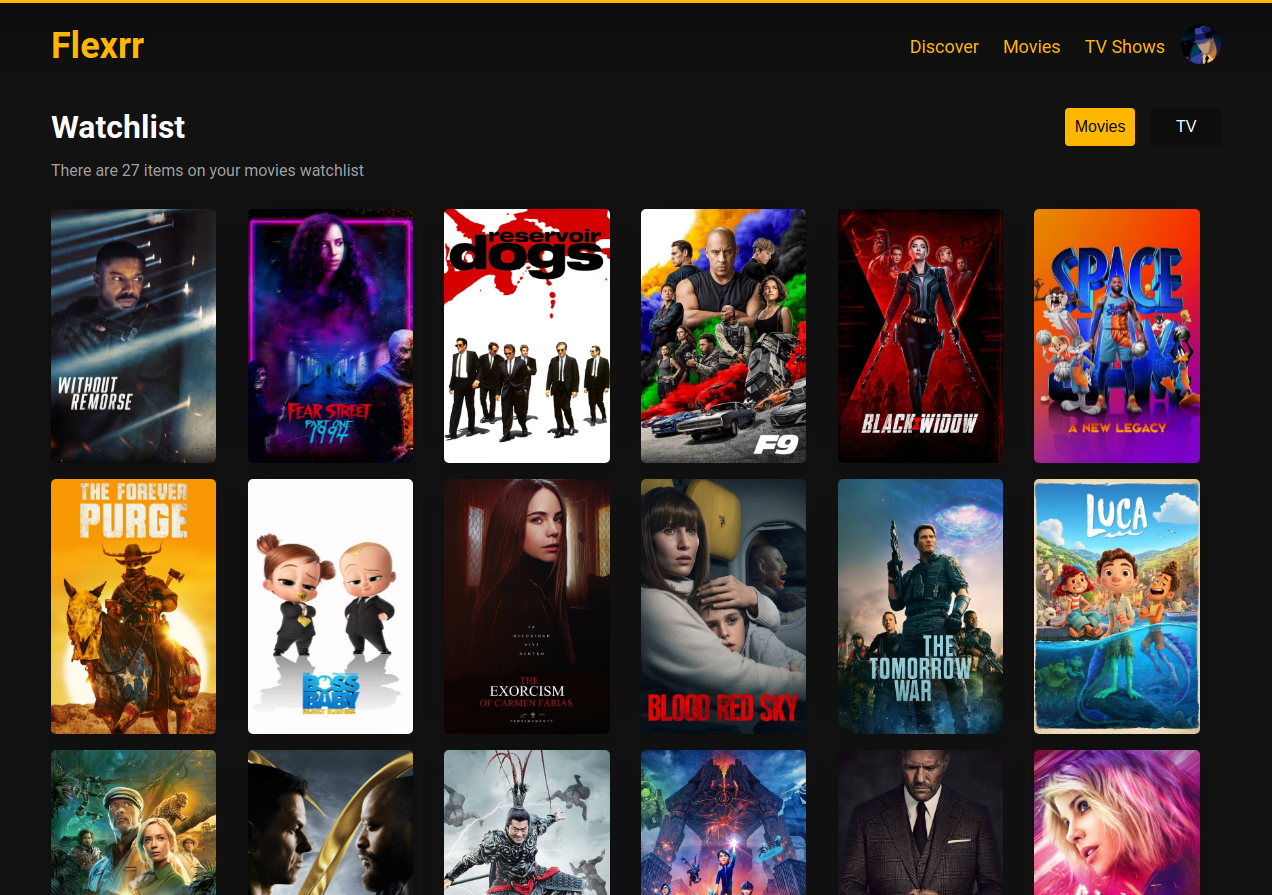
Task: Select the Luca movie poster
Action: point(1117,606)
